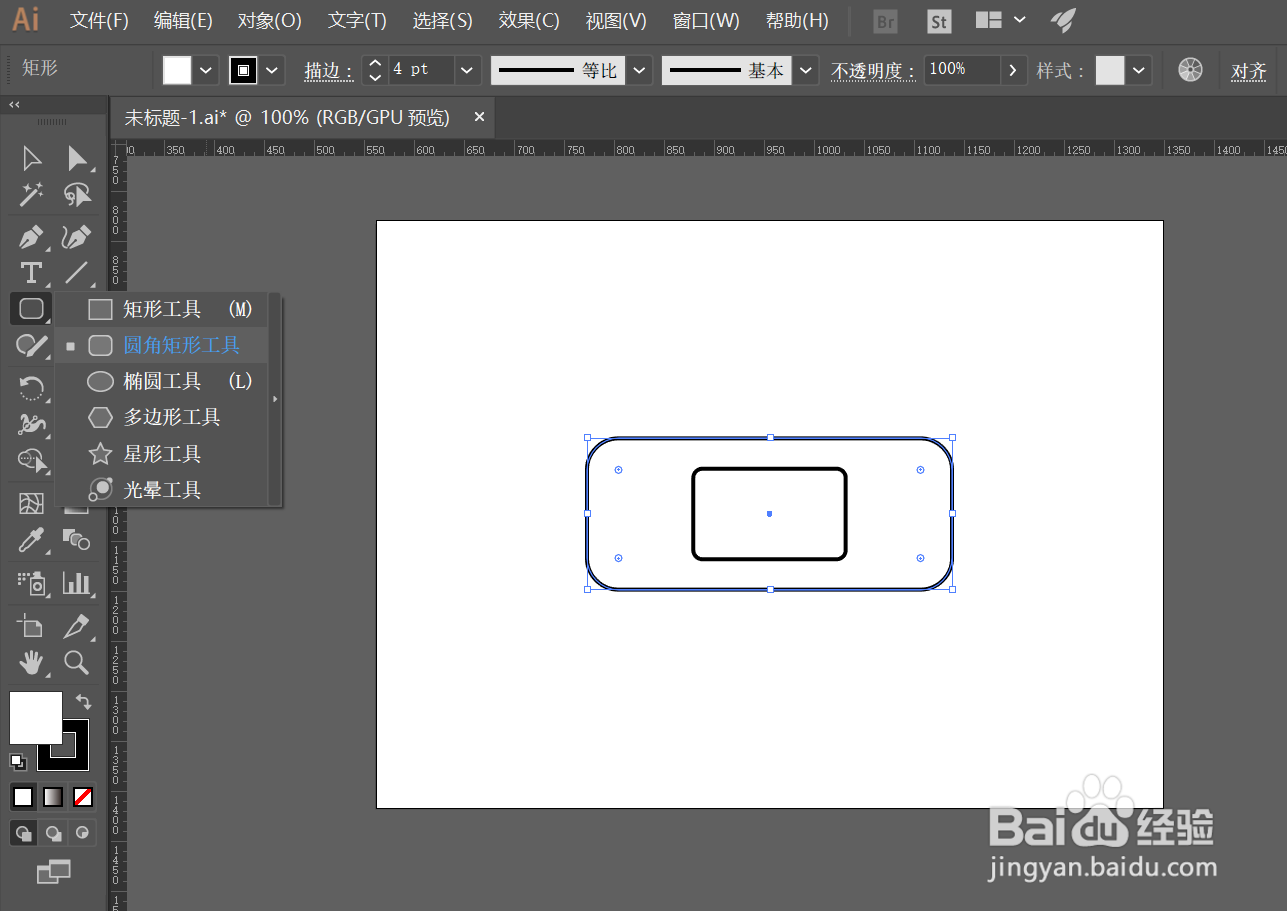Open the 文字(T) menu
Screen dimensions: 1287x911
tap(357, 21)
